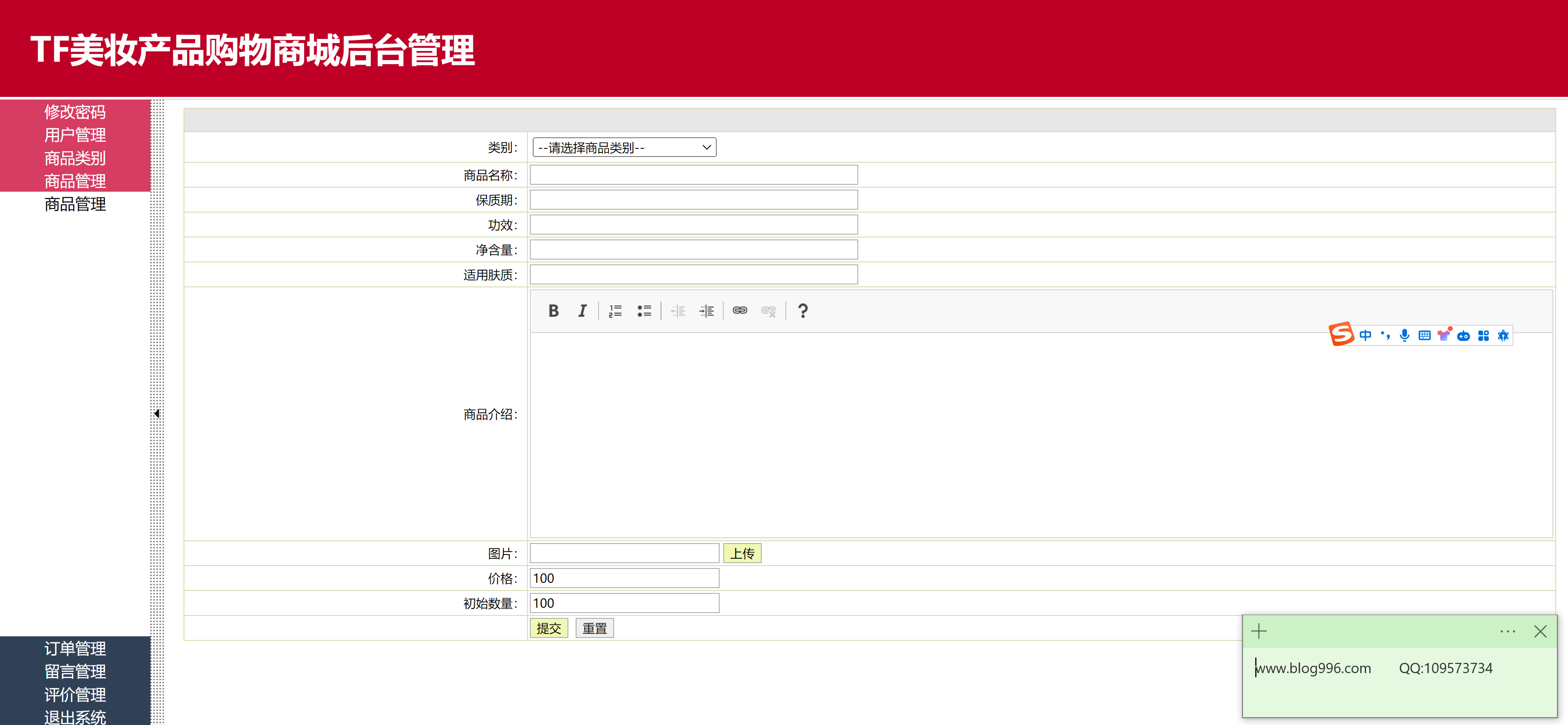This screenshot has width=1568, height=725.
Task: Toggle italic formatting in editor toolbar
Action: [583, 311]
